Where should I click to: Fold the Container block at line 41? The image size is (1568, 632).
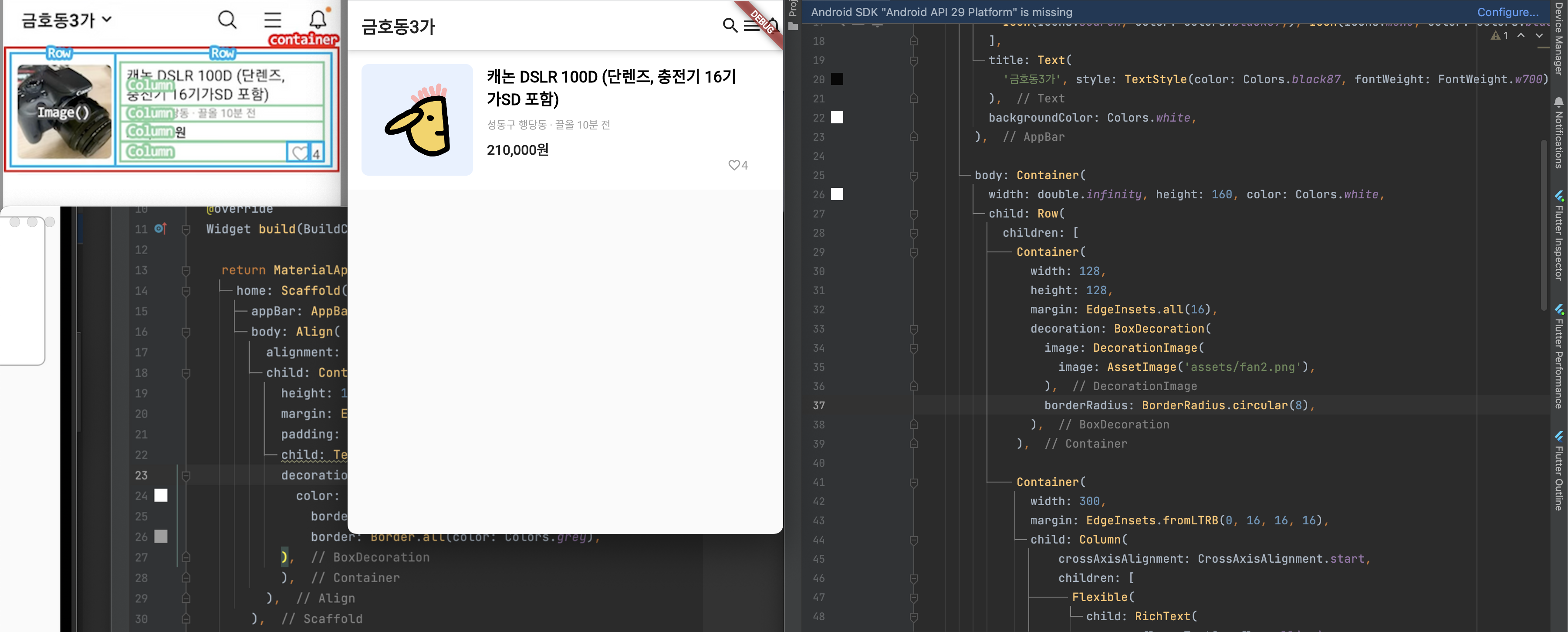pyautogui.click(x=914, y=482)
